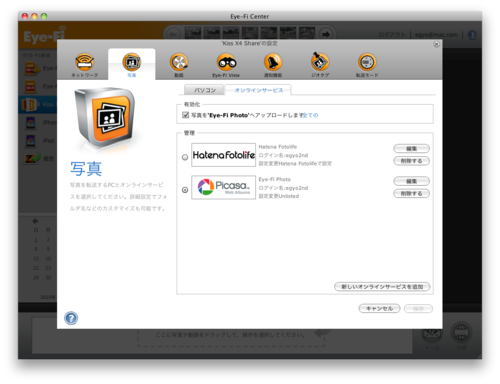
Task: Close the Kiss X4 Share settings dialog
Action: [436, 44]
